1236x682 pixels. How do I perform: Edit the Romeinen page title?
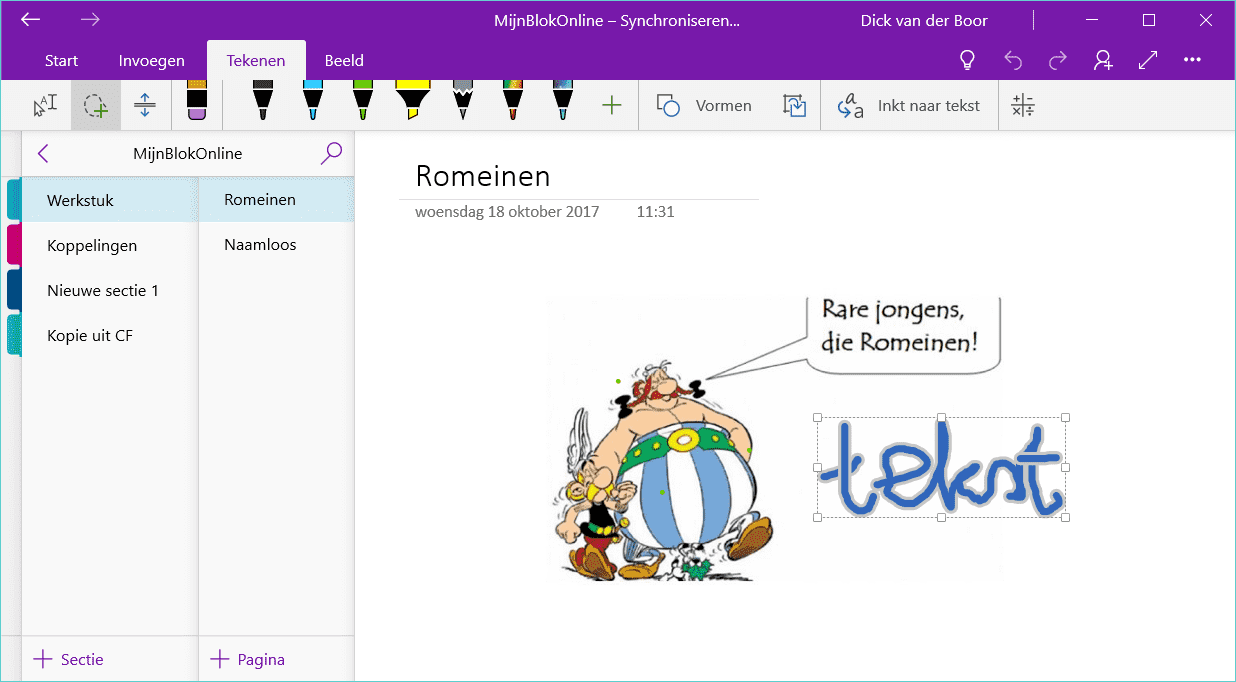point(483,176)
